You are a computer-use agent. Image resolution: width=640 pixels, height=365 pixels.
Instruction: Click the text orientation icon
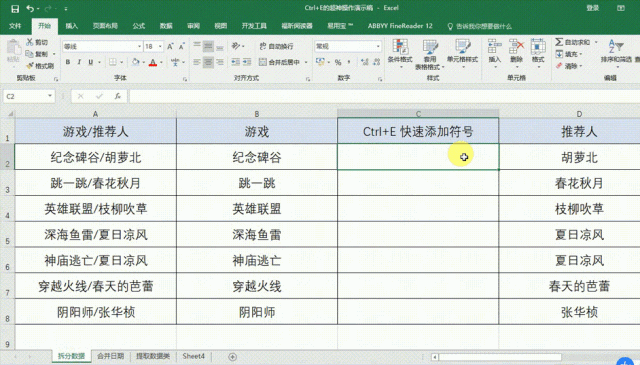pyautogui.click(x=236, y=46)
